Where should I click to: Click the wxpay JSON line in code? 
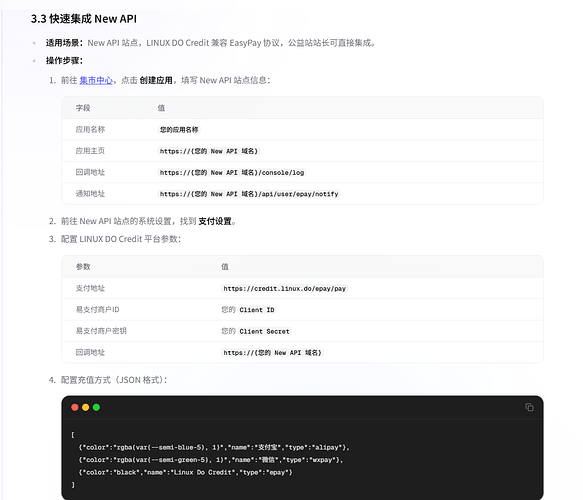210,460
